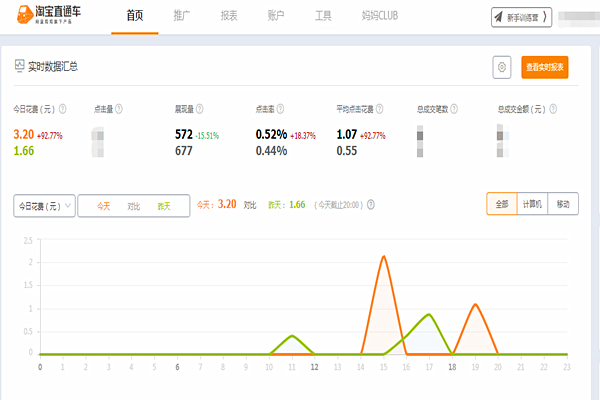Open the 推广 tab

[182, 16]
